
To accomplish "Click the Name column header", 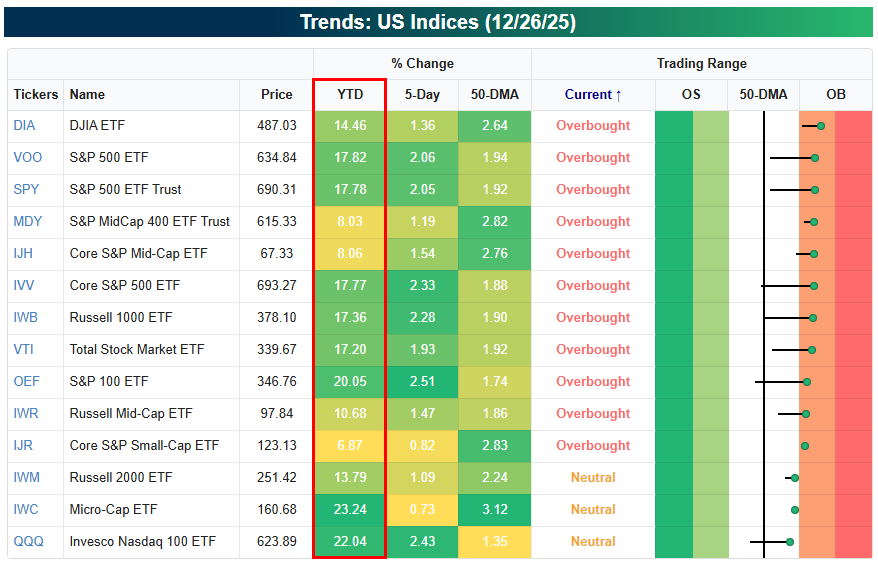I will (x=87, y=95).
